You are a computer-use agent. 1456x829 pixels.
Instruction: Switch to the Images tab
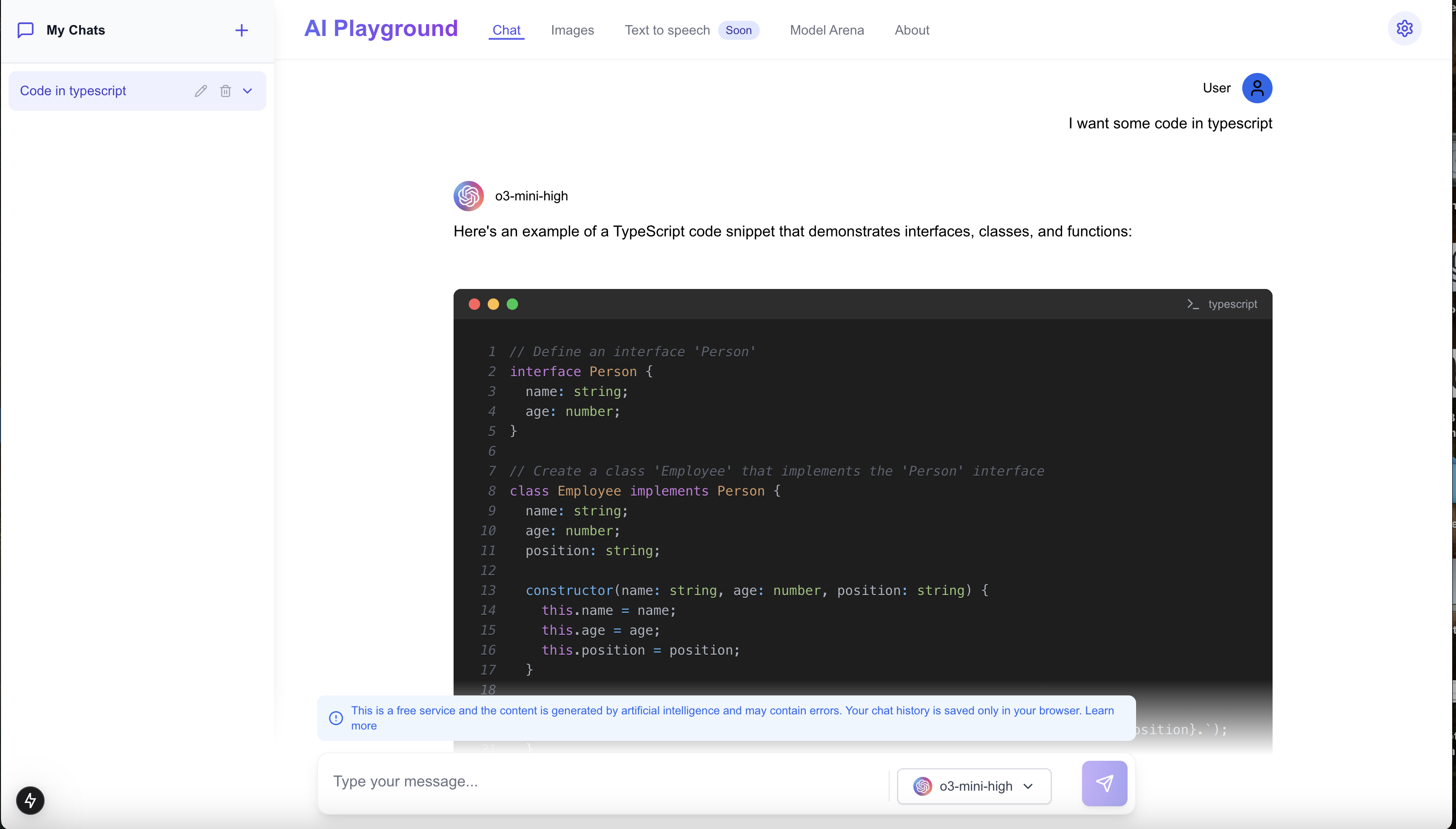(572, 30)
